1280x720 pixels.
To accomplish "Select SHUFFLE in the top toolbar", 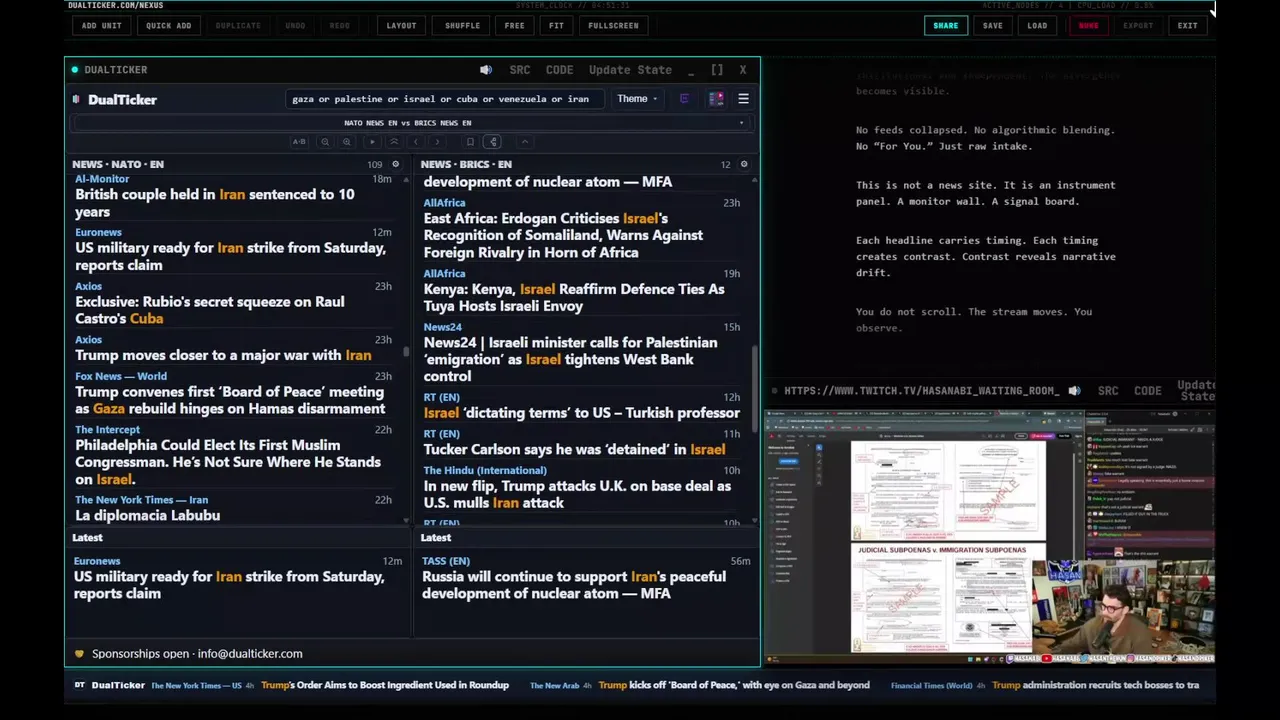I will (462, 25).
